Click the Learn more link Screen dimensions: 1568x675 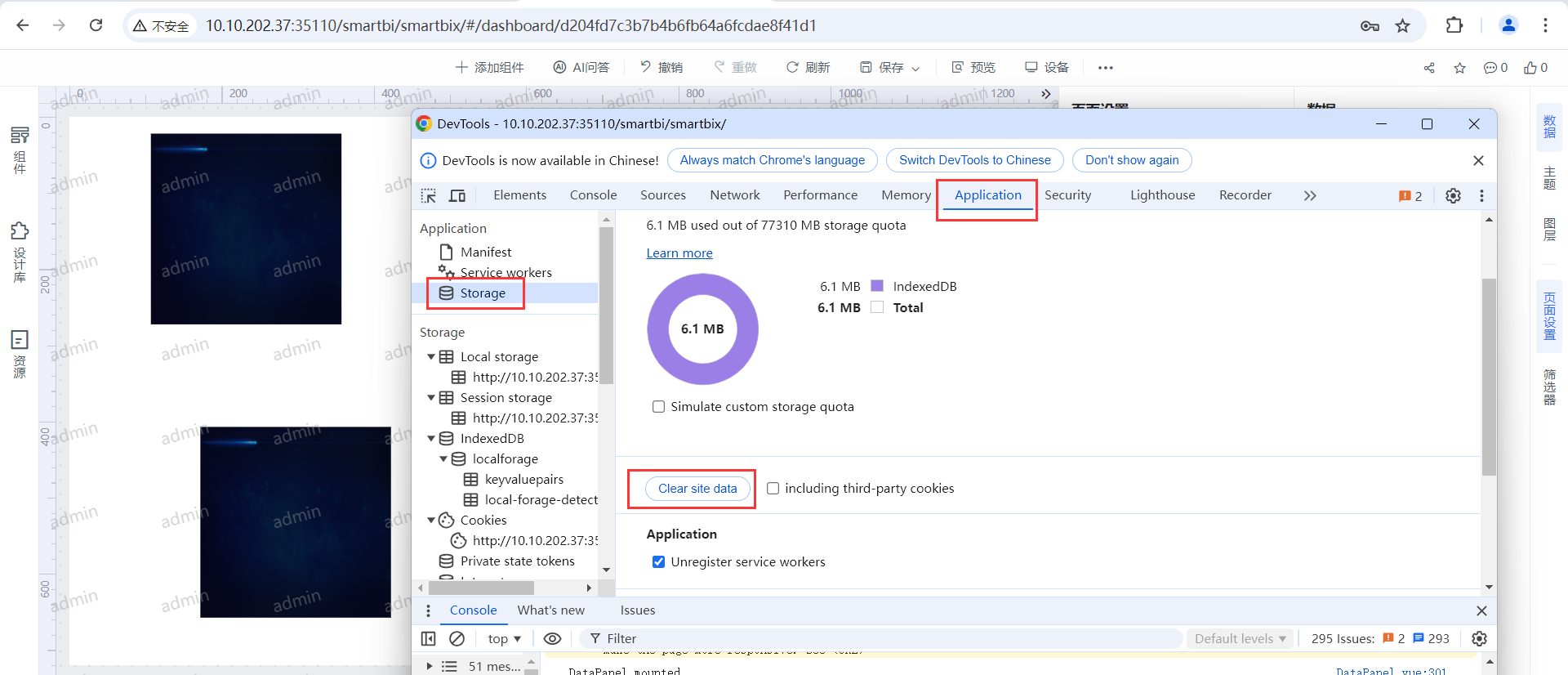[679, 253]
